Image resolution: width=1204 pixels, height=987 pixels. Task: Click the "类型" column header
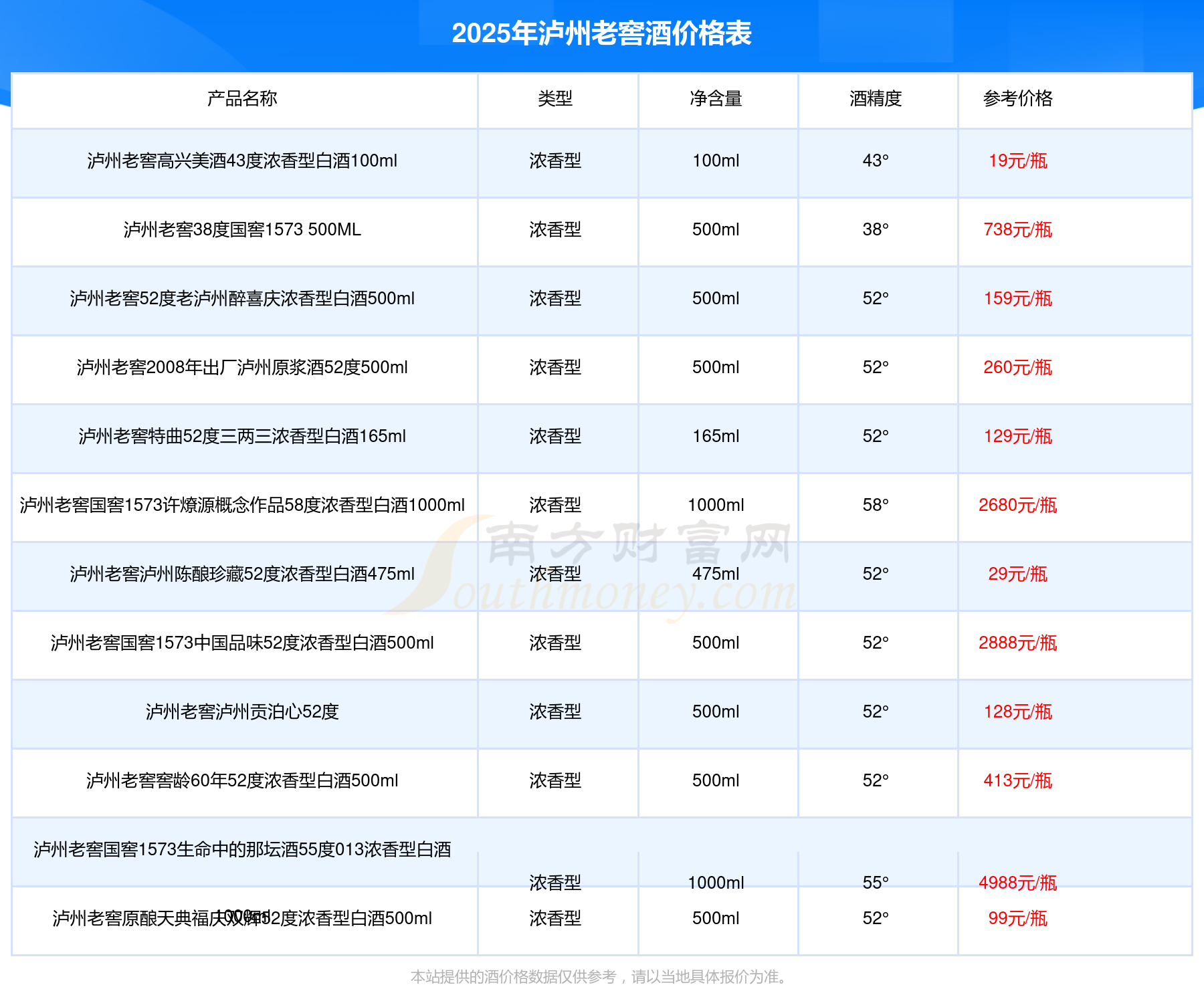click(555, 98)
